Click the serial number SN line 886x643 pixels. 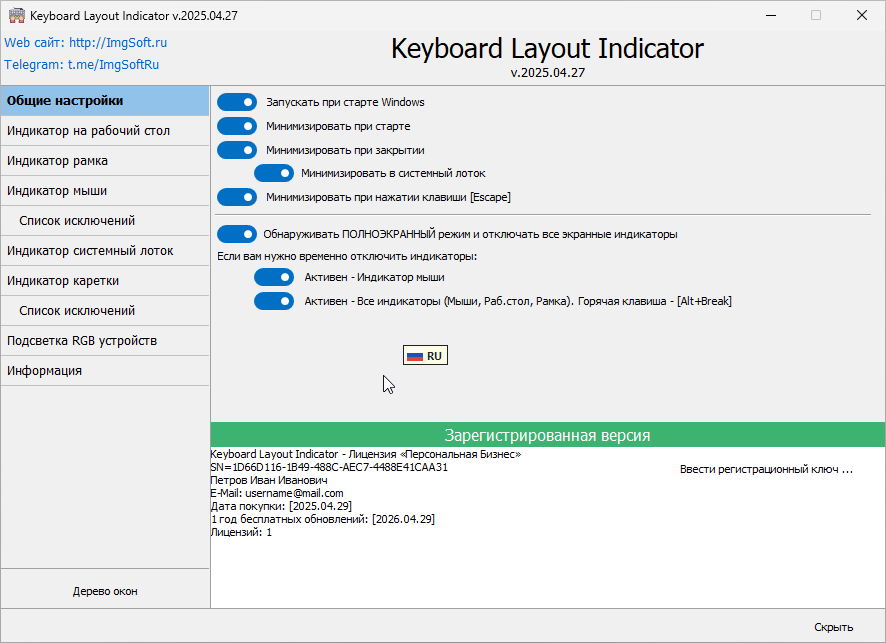[329, 467]
